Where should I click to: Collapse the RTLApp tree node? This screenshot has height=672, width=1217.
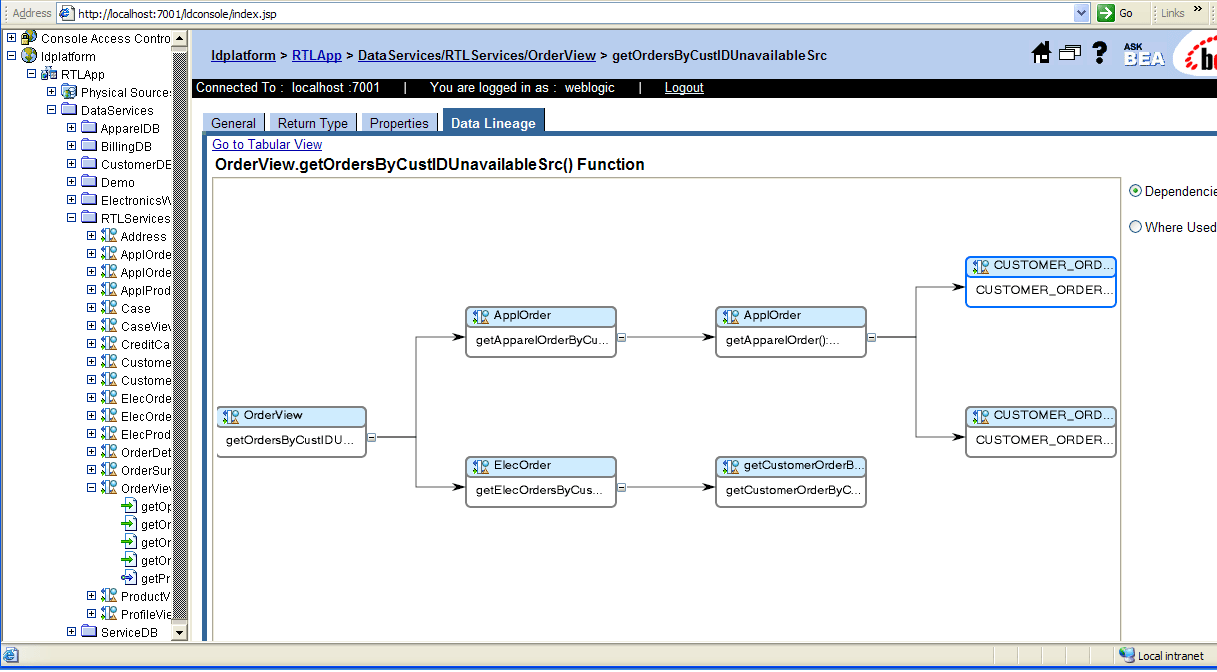32,74
